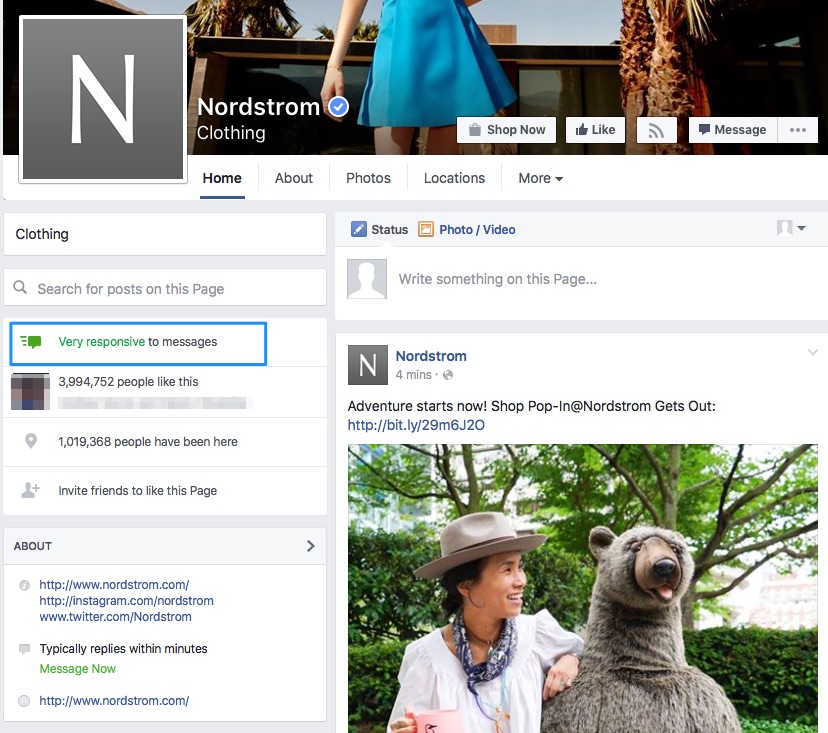Viewport: 828px width, 733px height.
Task: Click the blue verified badge next to Nordstrom
Action: pyautogui.click(x=338, y=107)
